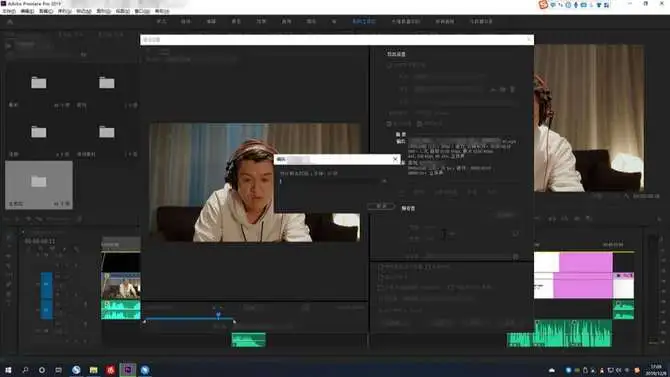This screenshot has width=670, height=377.
Task: Click the delete preset trash icon
Action: coord(512,89)
